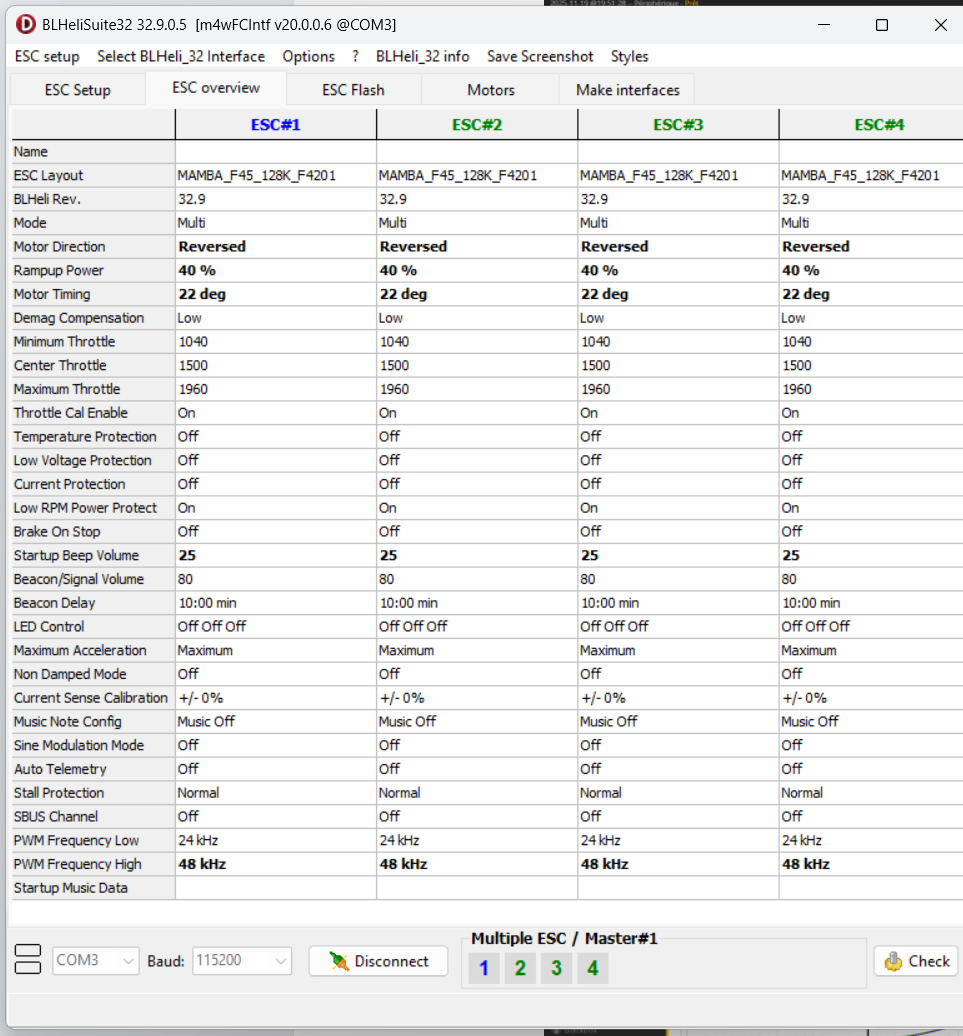The width and height of the screenshot is (963, 1036).
Task: Toggle ESC 1 selector button
Action: click(x=484, y=968)
